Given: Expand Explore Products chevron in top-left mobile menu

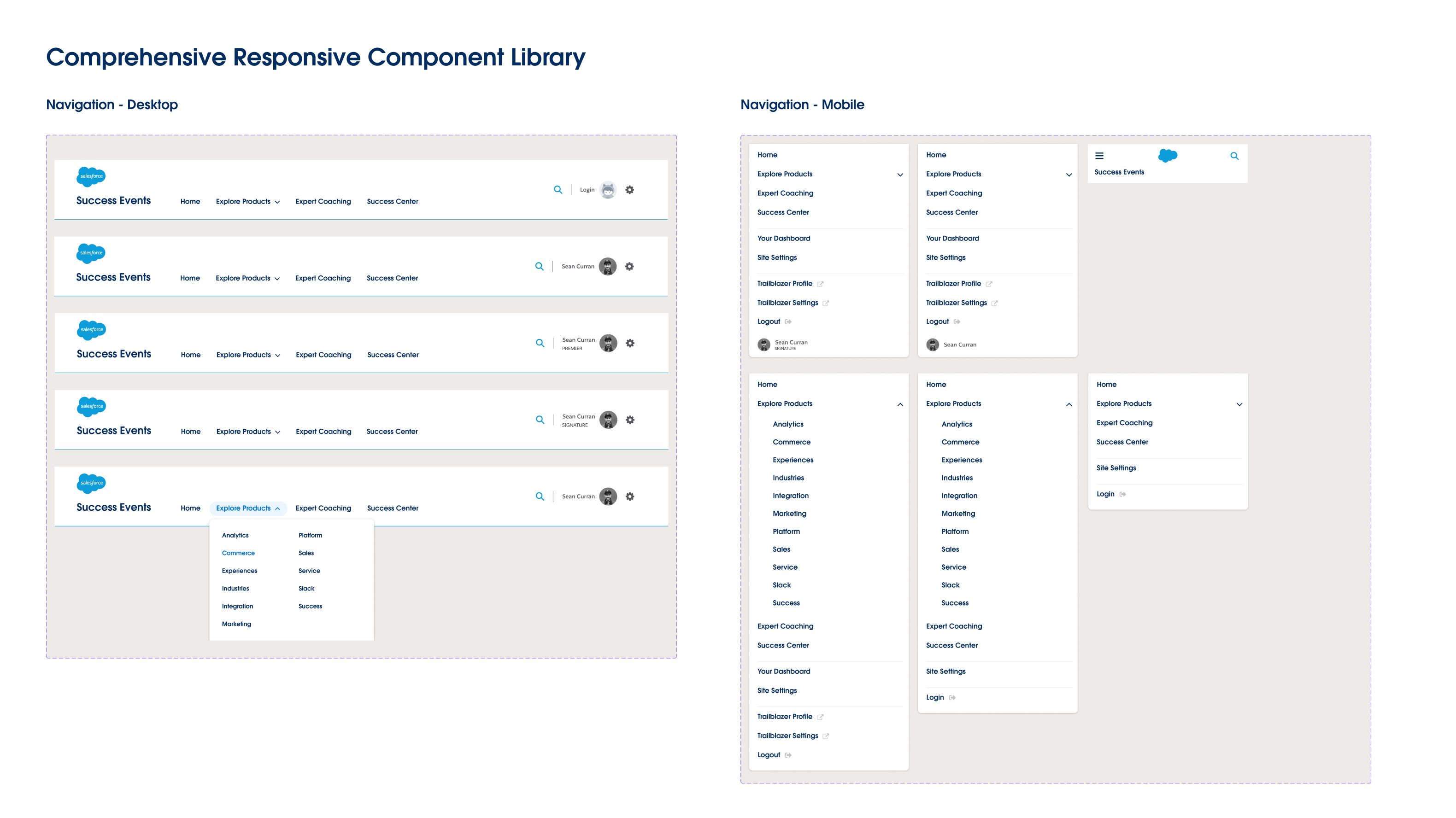Looking at the screenshot, I should pos(900,175).
